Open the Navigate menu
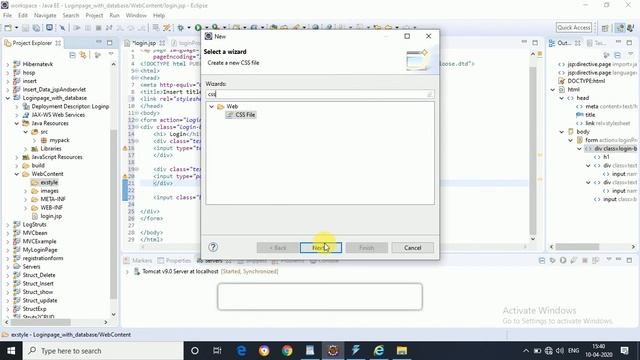This screenshot has height=360, width=640. (x=45, y=16)
